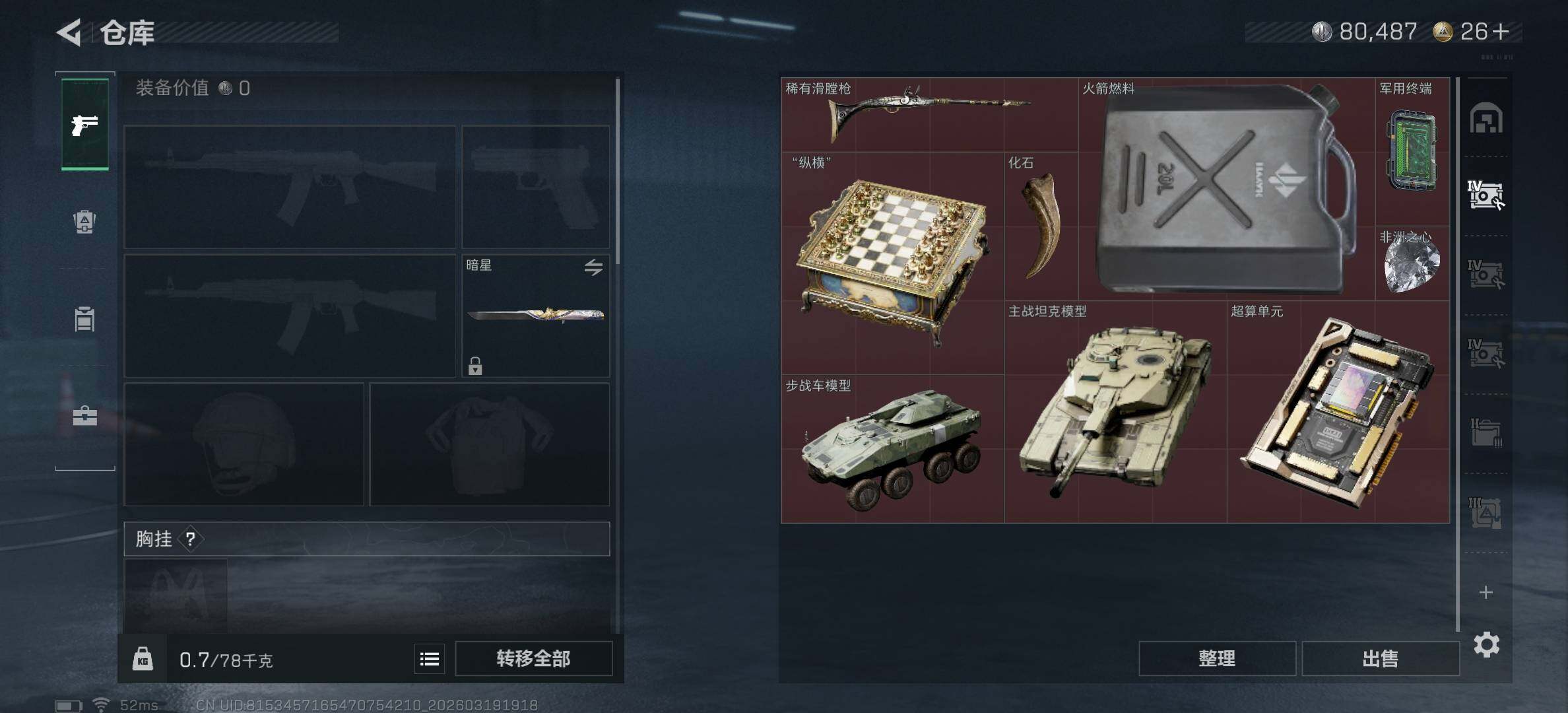Open the level III storage box

1486,512
